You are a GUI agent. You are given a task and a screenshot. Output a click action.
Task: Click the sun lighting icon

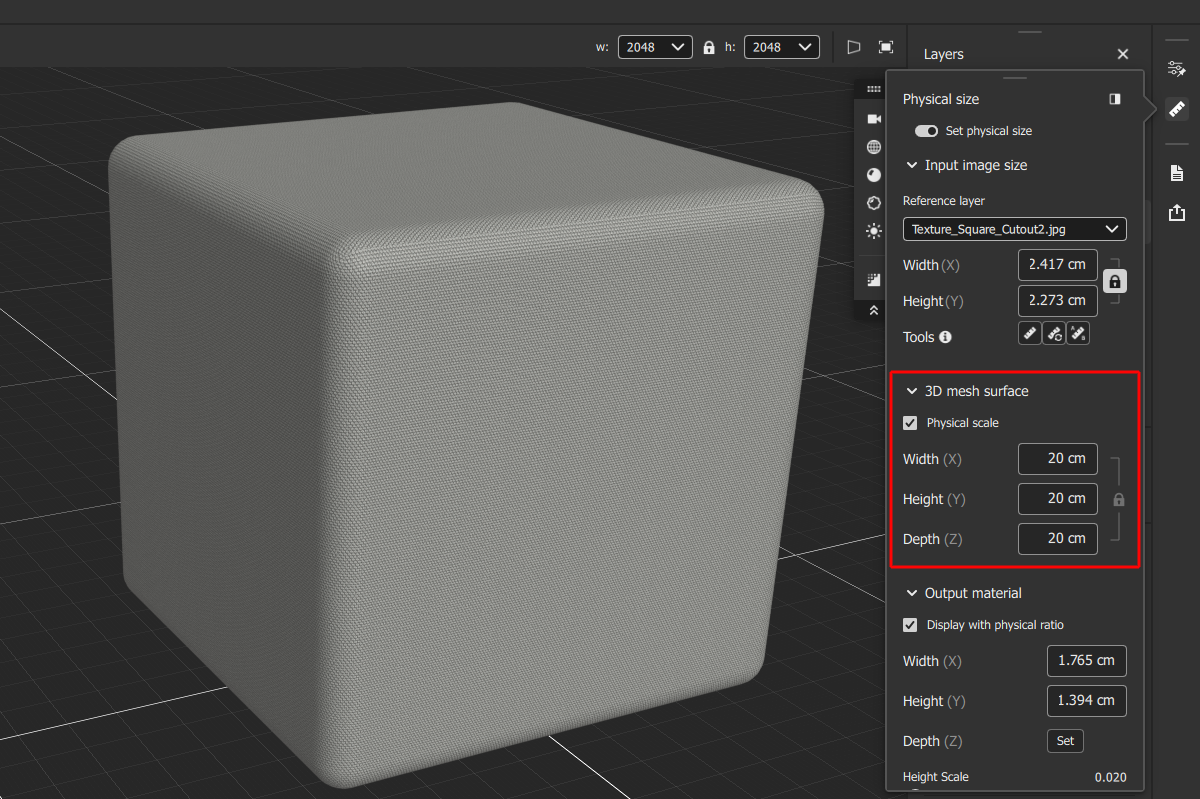[x=874, y=231]
